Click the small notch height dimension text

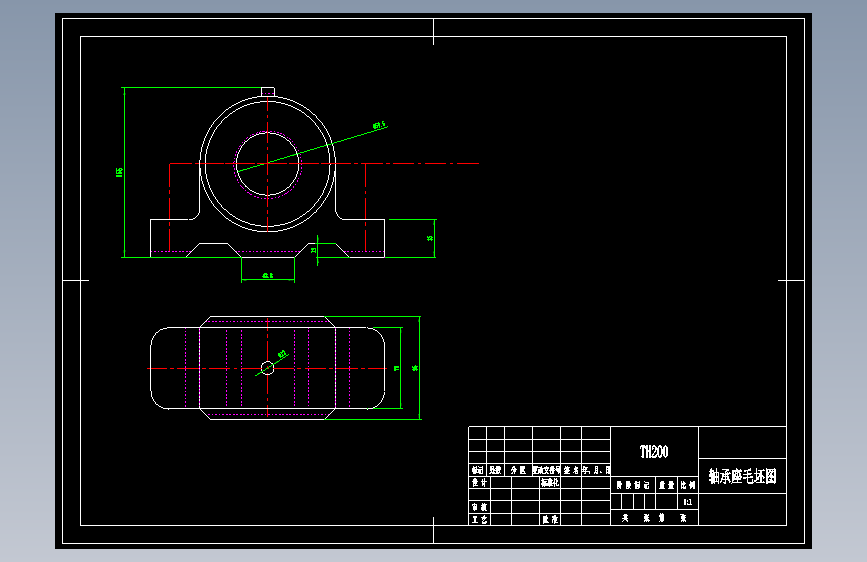tap(314, 250)
